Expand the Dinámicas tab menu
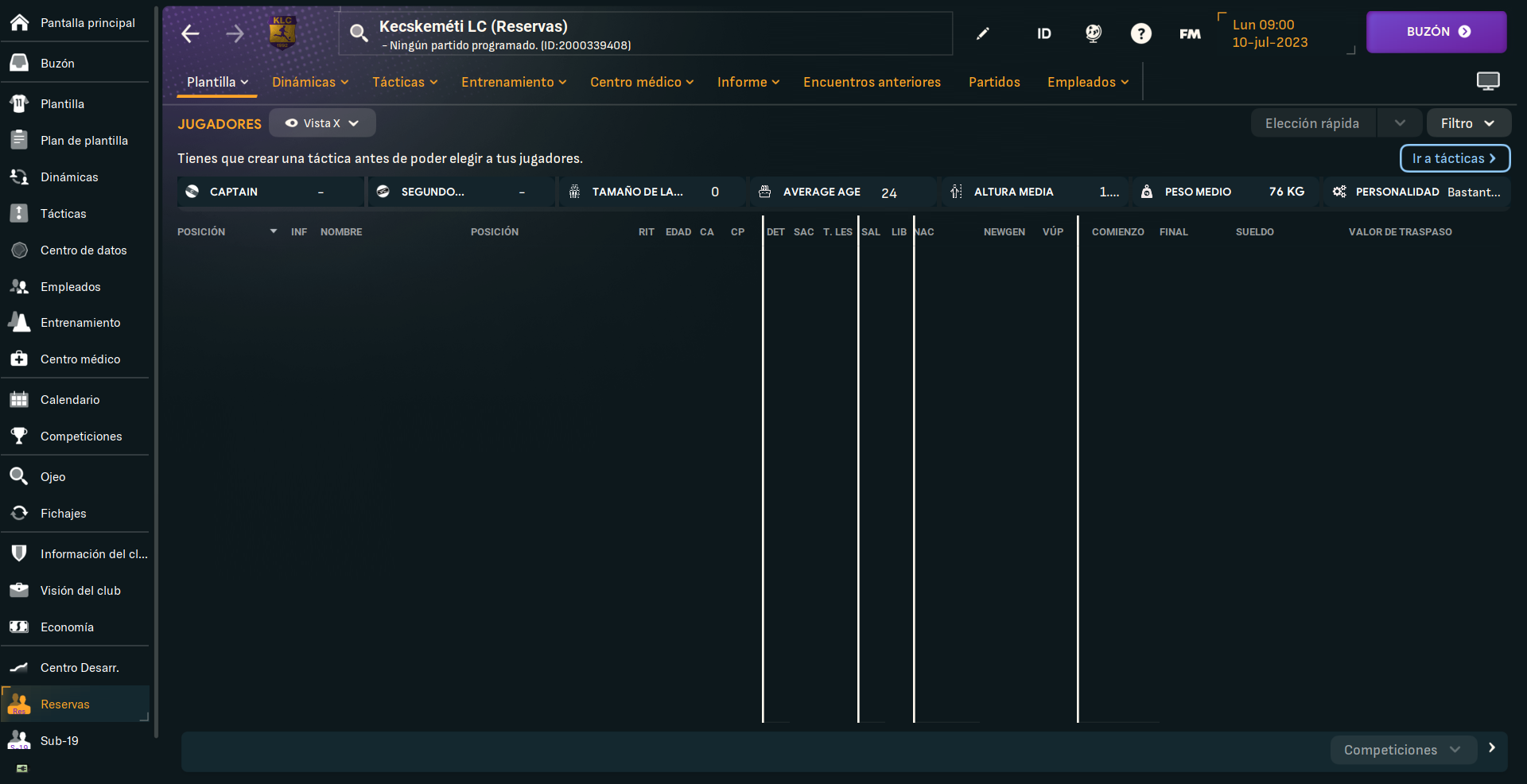 [x=310, y=82]
